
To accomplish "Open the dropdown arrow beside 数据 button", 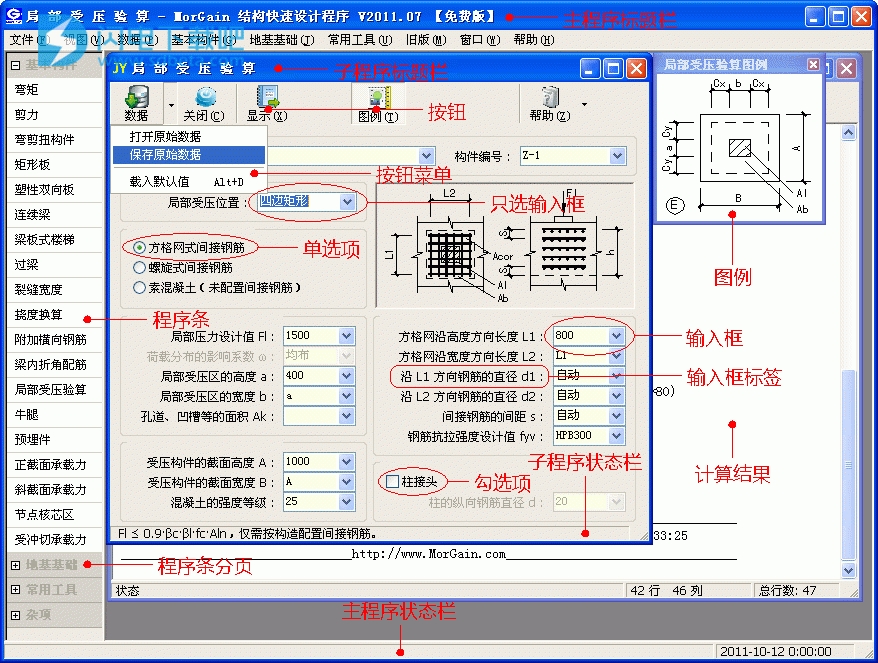I will tap(171, 104).
